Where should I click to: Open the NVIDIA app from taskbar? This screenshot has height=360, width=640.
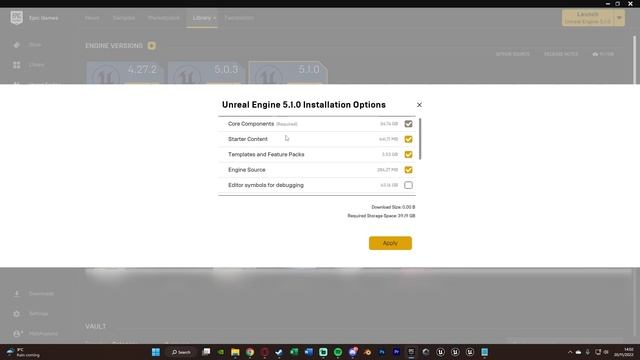coord(220,352)
